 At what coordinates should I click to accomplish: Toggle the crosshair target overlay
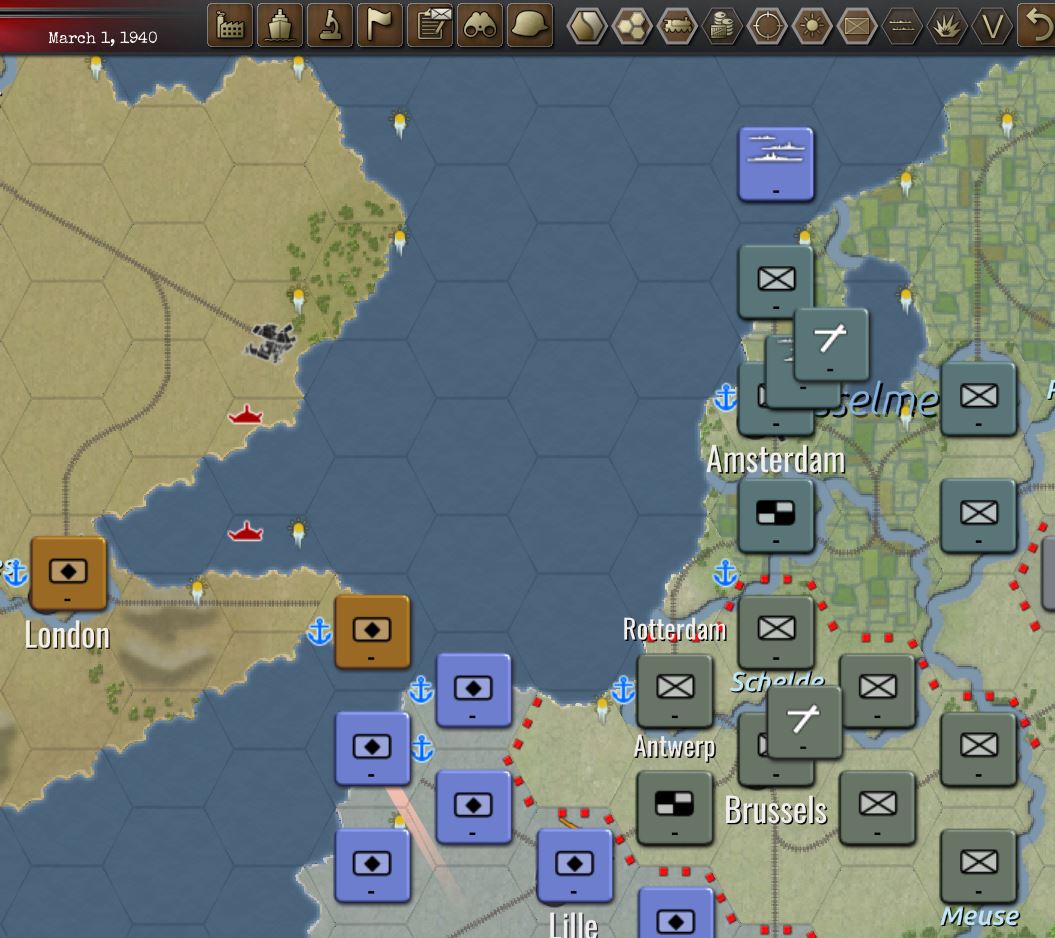[x=767, y=26]
